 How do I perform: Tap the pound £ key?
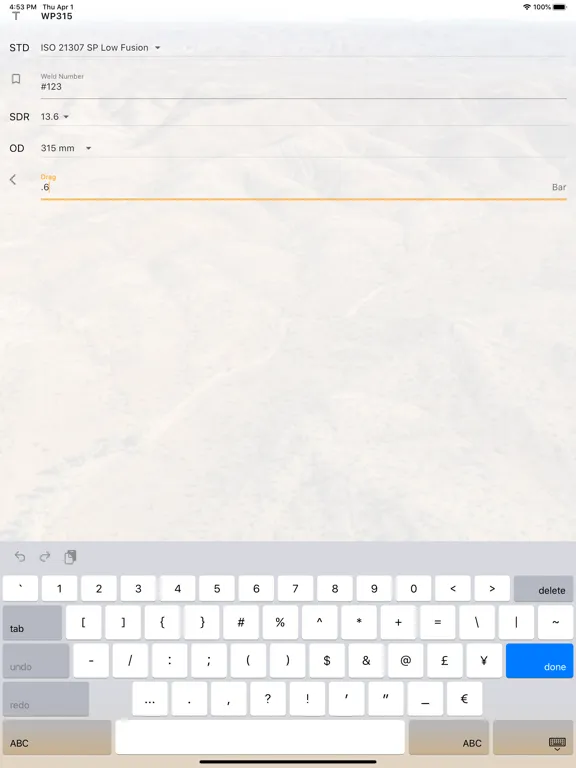coord(445,661)
